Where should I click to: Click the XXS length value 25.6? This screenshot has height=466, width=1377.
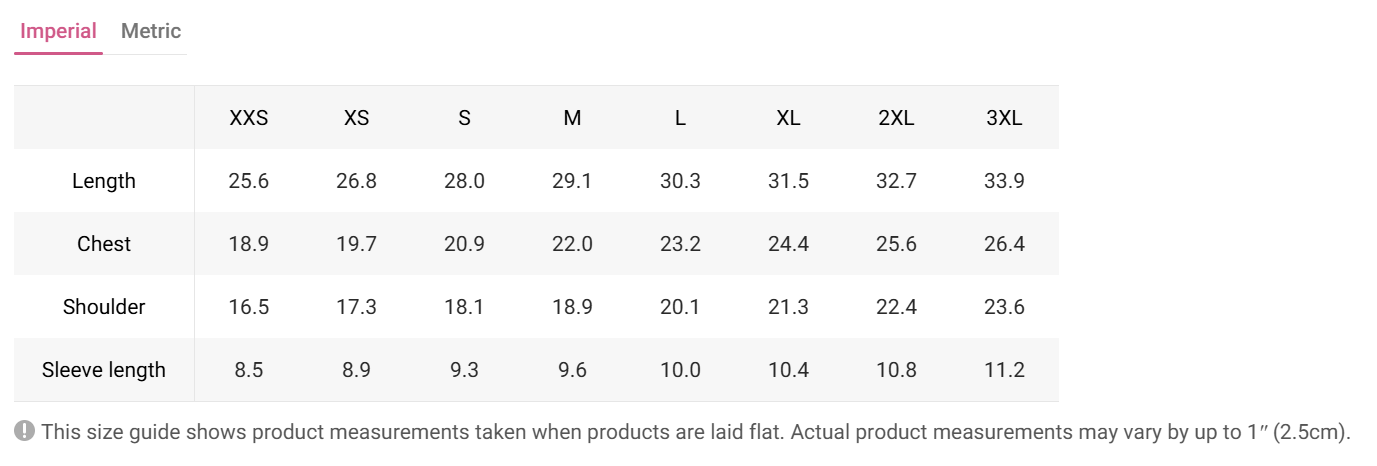(249, 181)
